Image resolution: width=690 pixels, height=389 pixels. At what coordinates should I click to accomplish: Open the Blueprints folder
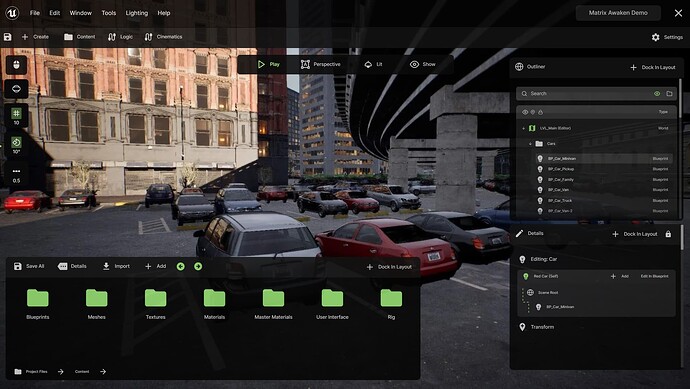tap(37, 304)
